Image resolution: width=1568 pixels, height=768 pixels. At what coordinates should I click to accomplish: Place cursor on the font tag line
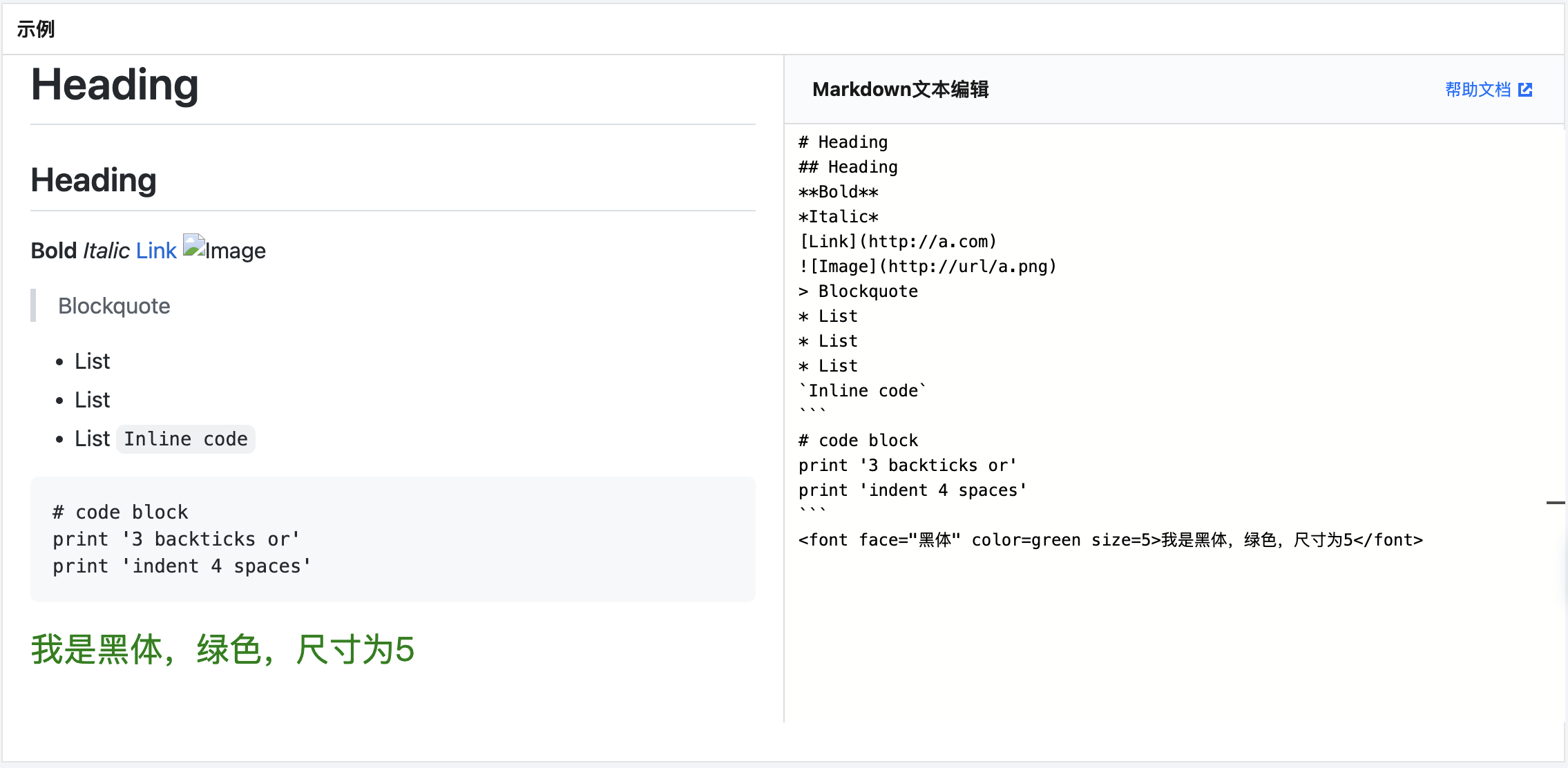[x=1111, y=540]
